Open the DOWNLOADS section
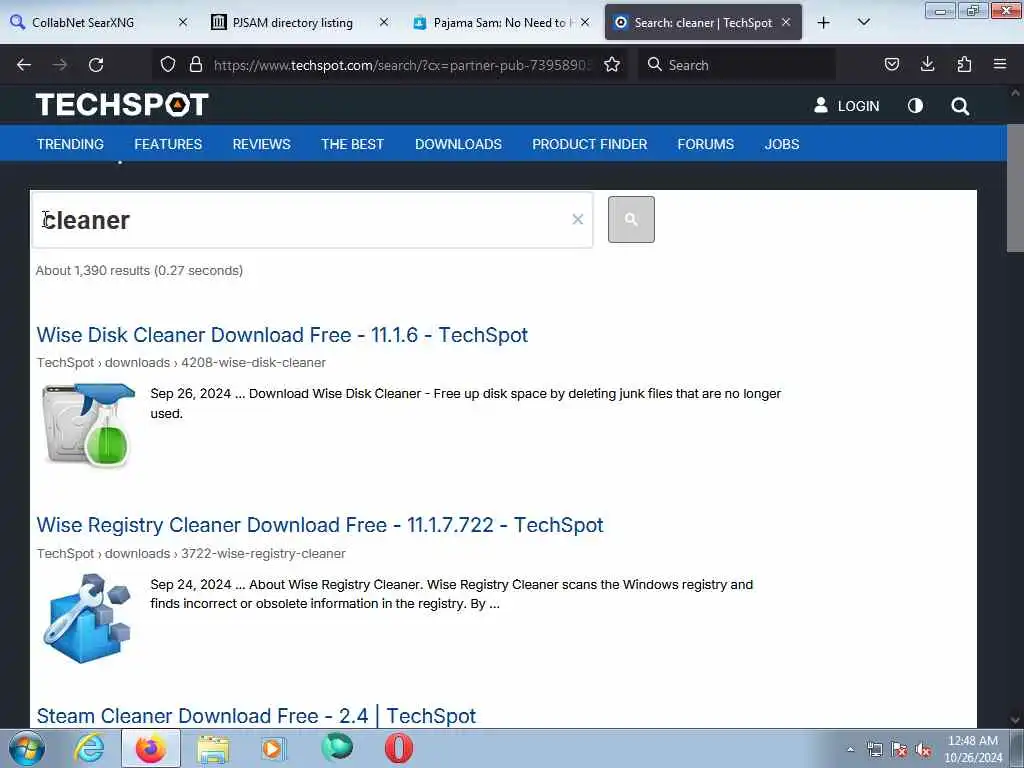Screen dimensions: 1024x768 point(458,144)
